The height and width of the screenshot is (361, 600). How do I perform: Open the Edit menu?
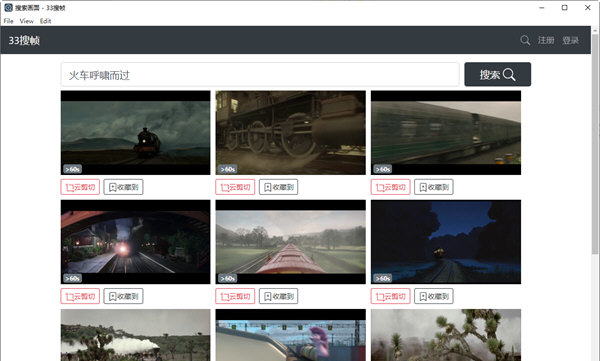click(45, 21)
